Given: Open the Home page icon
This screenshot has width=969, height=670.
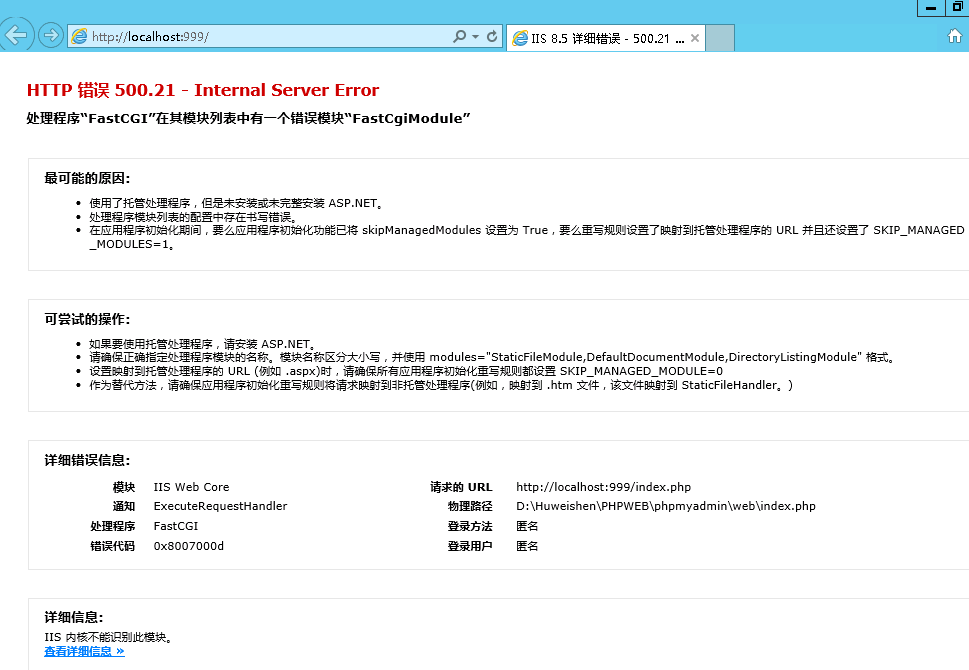Looking at the screenshot, I should (x=955, y=36).
